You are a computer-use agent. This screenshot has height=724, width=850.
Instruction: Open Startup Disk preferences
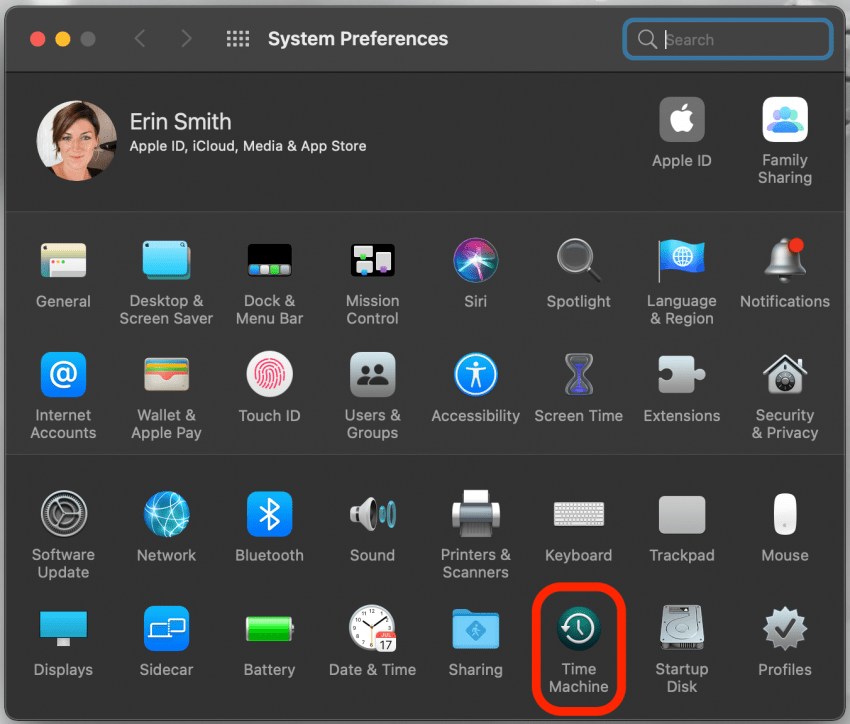coord(681,629)
